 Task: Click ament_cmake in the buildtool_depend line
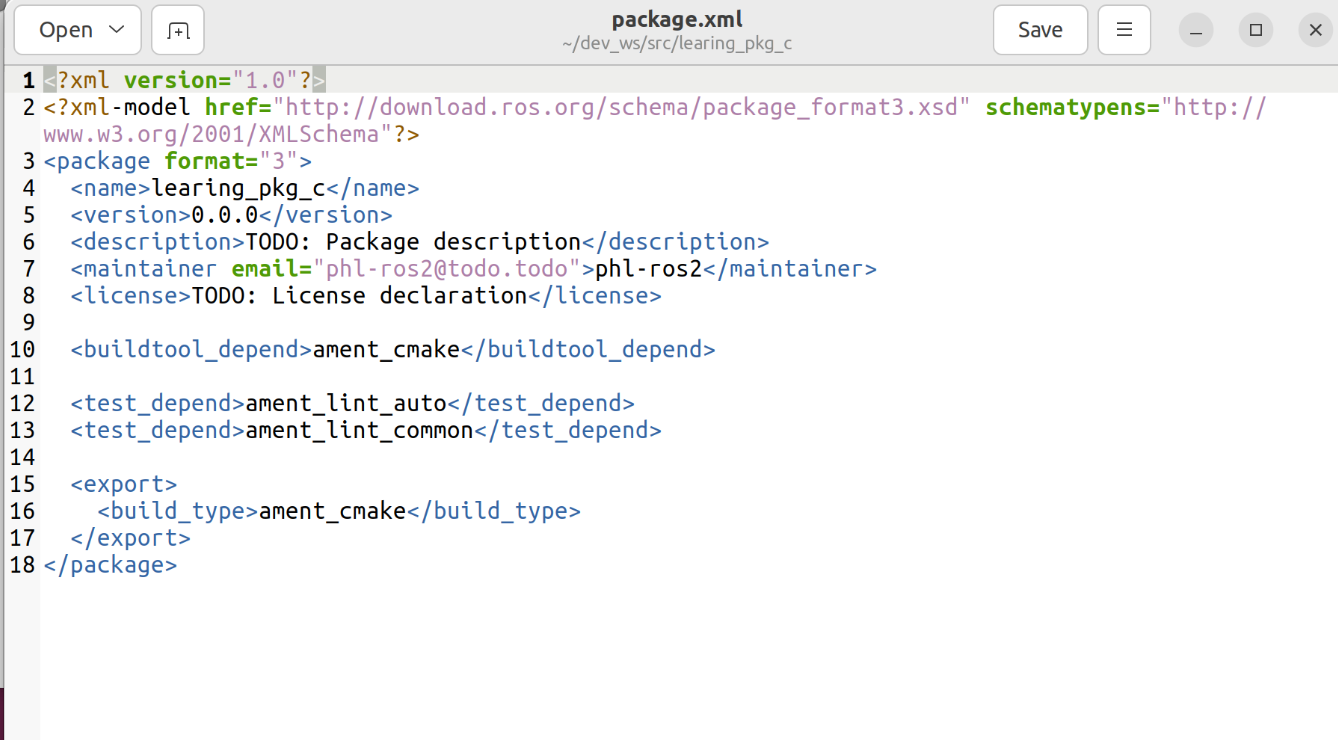(386, 350)
